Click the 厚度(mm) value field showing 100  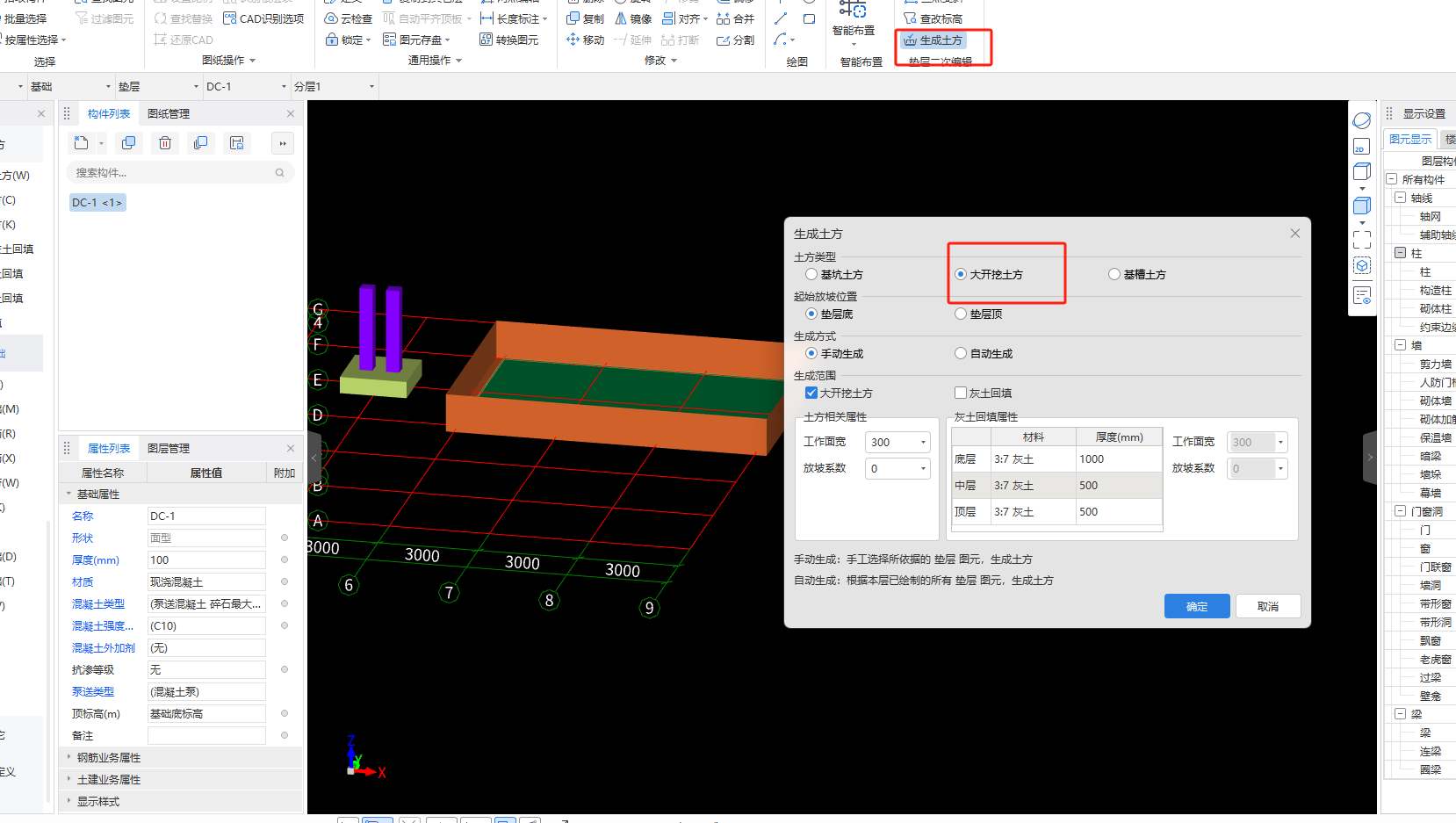pos(206,560)
